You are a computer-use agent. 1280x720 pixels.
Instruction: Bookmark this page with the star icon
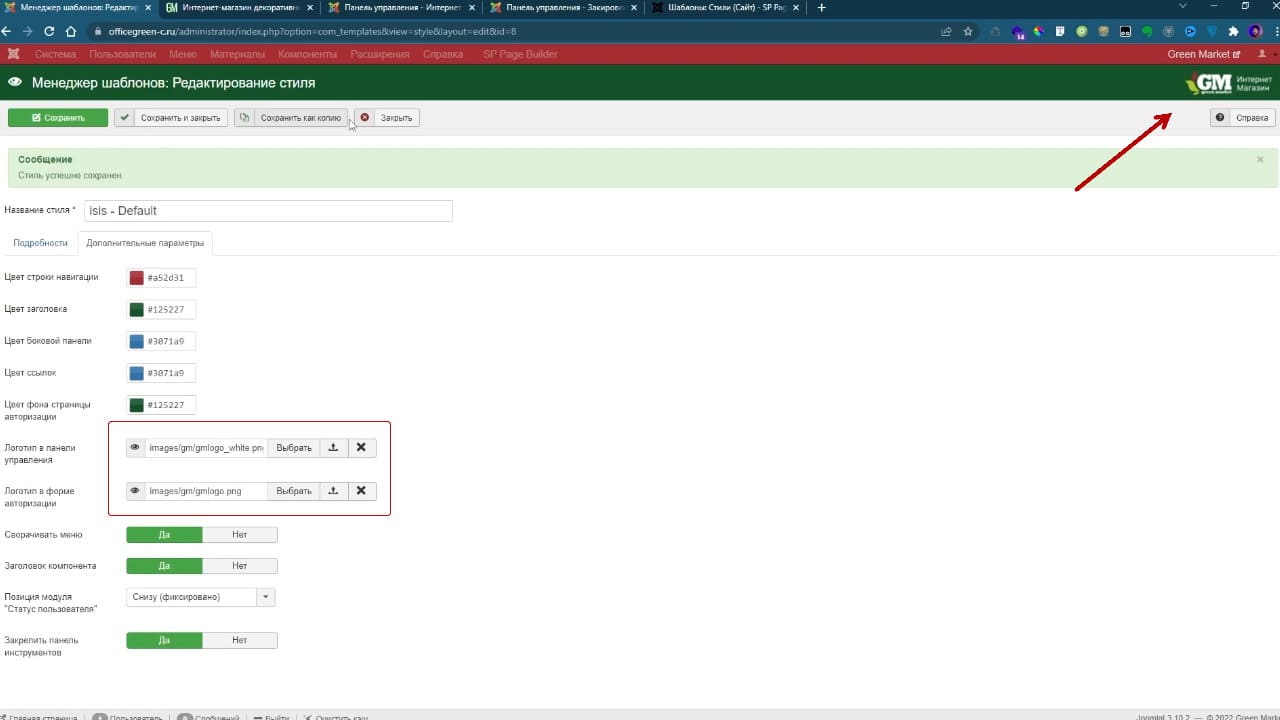[x=968, y=31]
